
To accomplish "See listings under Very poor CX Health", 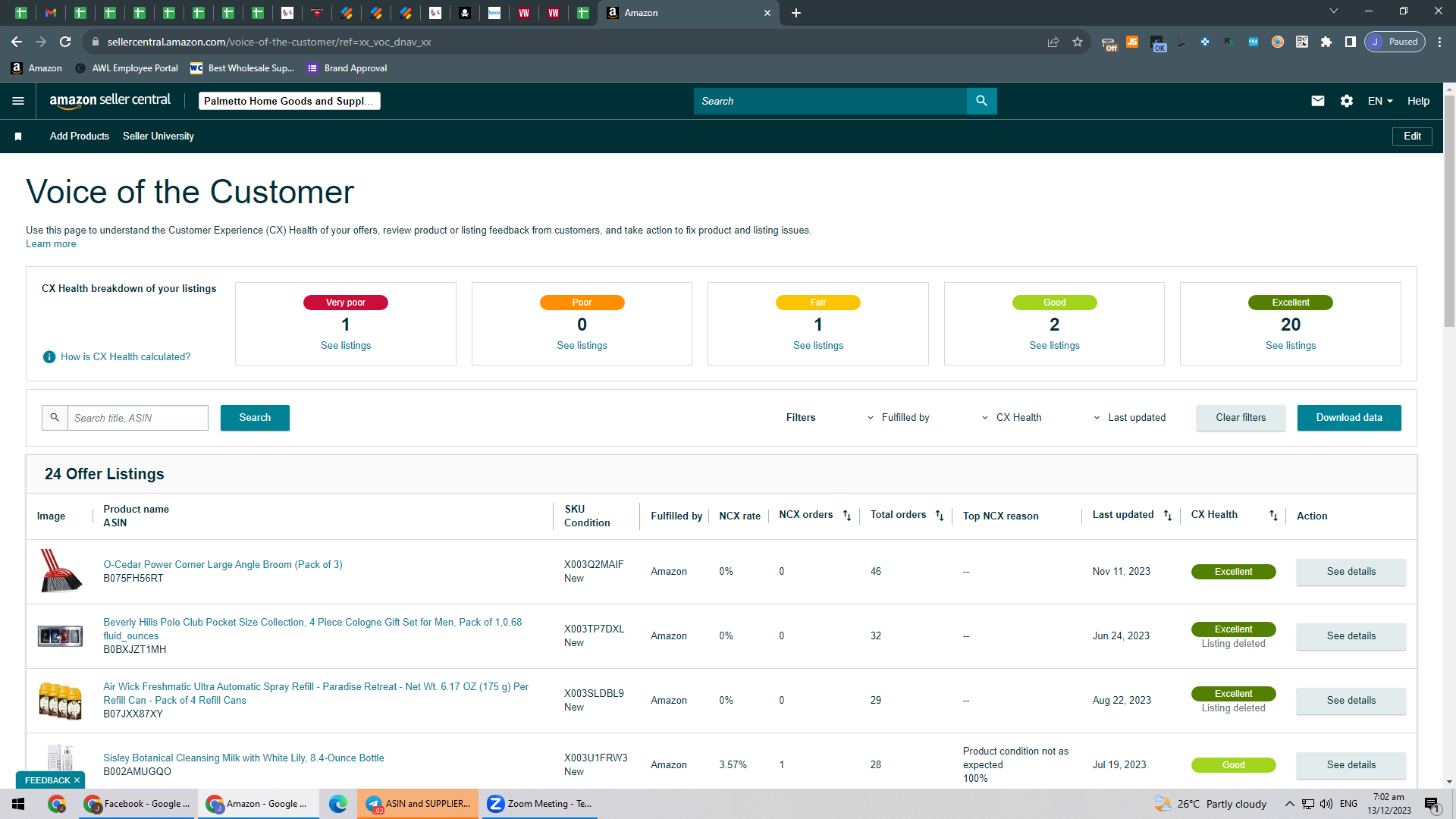I will [346, 346].
